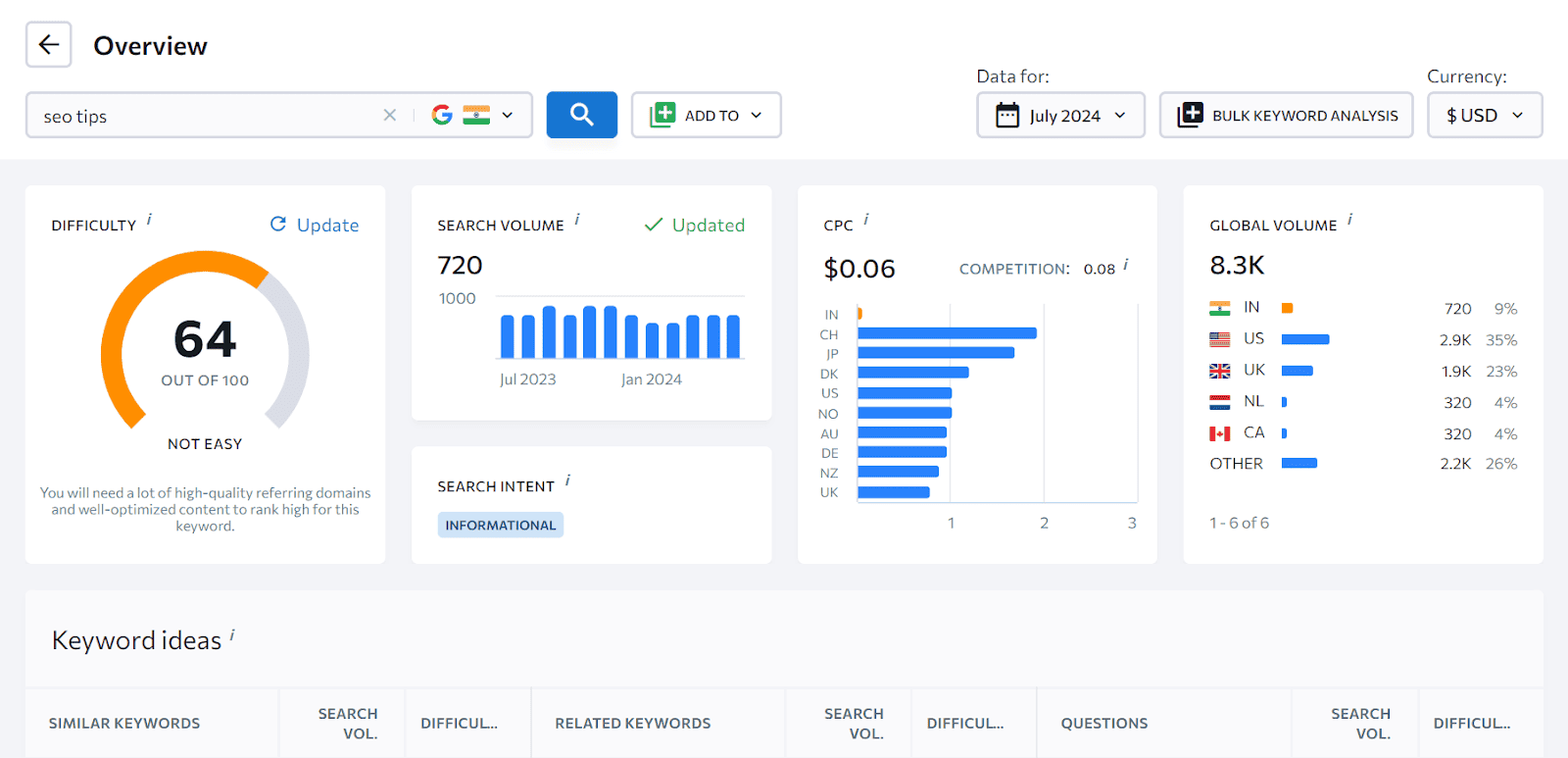Click the Search Intent info icon
The image size is (1568, 758).
567,480
